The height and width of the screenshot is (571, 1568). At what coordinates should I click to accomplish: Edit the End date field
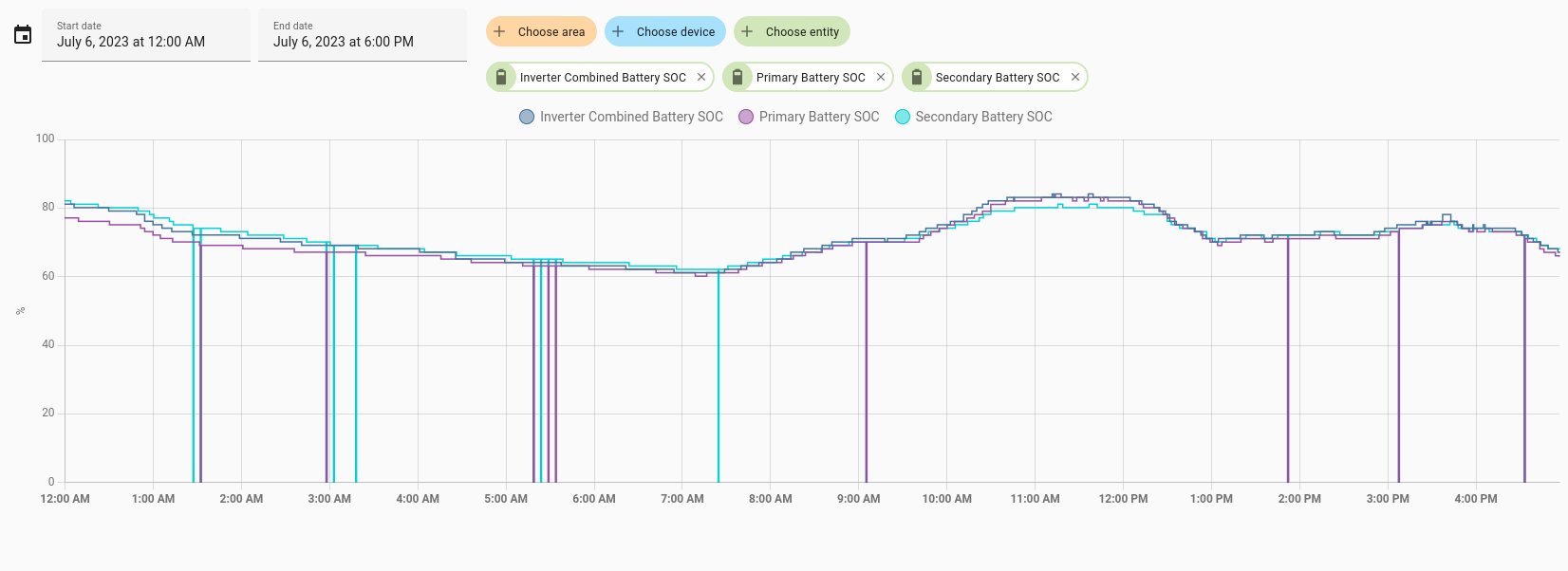pos(363,35)
